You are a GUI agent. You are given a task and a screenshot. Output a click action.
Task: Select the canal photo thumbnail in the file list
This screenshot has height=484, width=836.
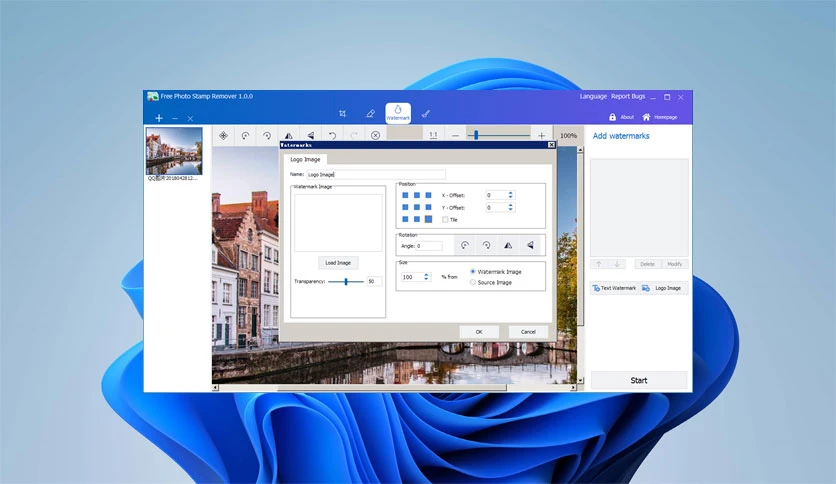pos(174,151)
